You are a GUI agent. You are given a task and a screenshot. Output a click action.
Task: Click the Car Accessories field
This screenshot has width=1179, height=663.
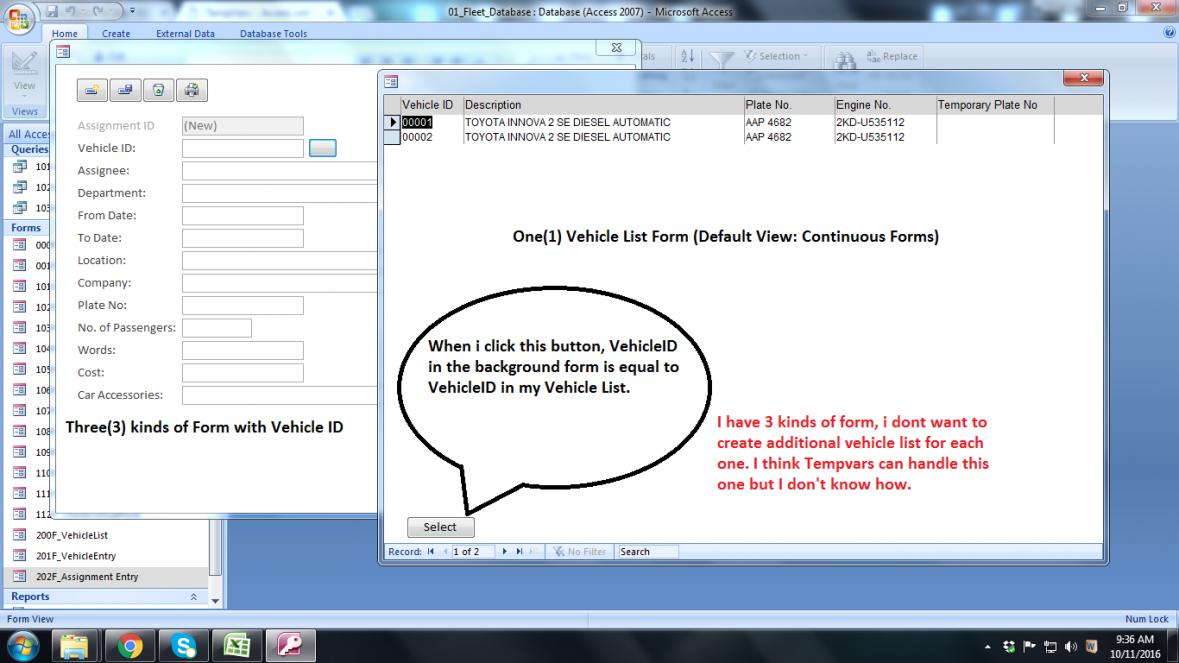coord(280,395)
